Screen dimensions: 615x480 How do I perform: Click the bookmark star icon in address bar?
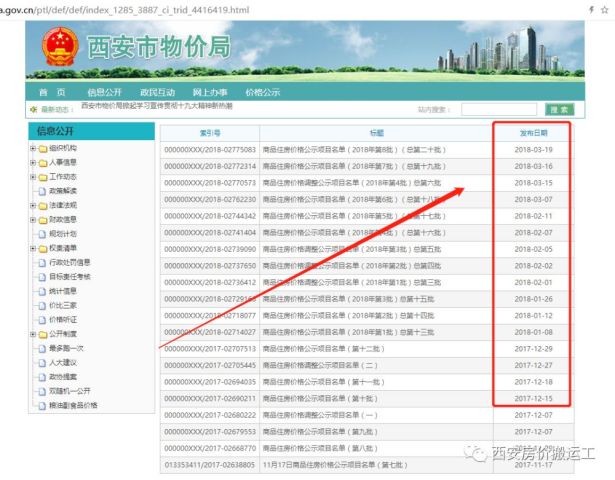pyautogui.click(x=604, y=10)
